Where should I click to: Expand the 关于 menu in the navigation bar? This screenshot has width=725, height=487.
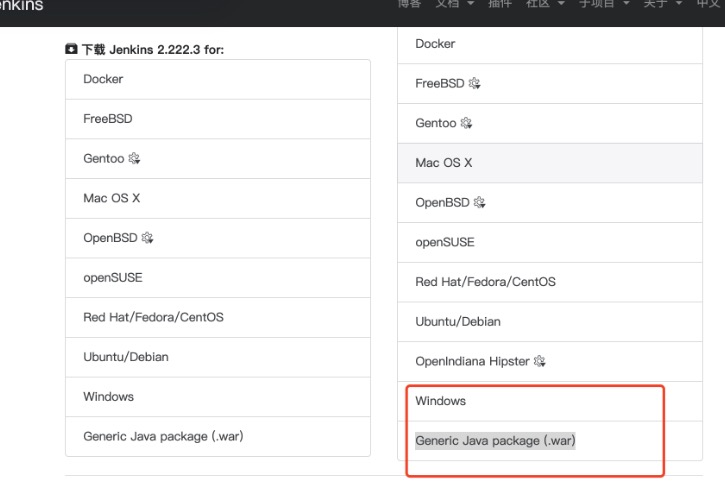click(663, 4)
